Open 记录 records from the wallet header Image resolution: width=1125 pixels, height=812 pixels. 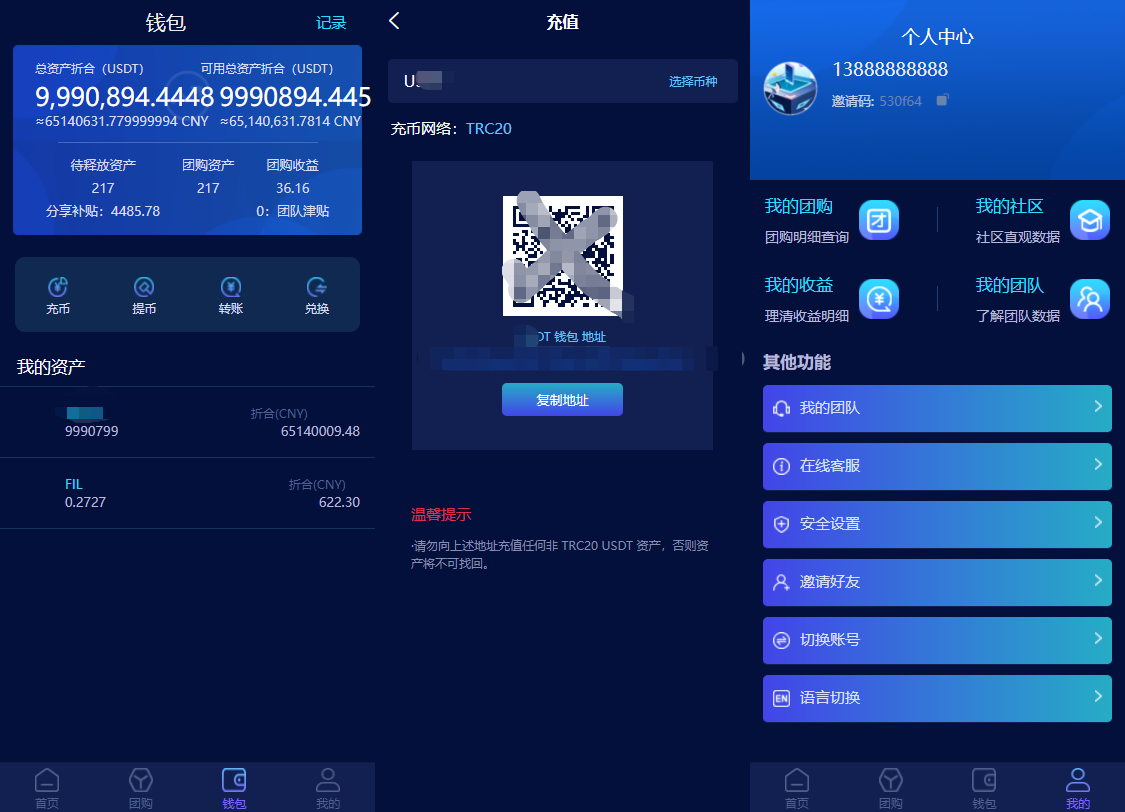point(331,23)
